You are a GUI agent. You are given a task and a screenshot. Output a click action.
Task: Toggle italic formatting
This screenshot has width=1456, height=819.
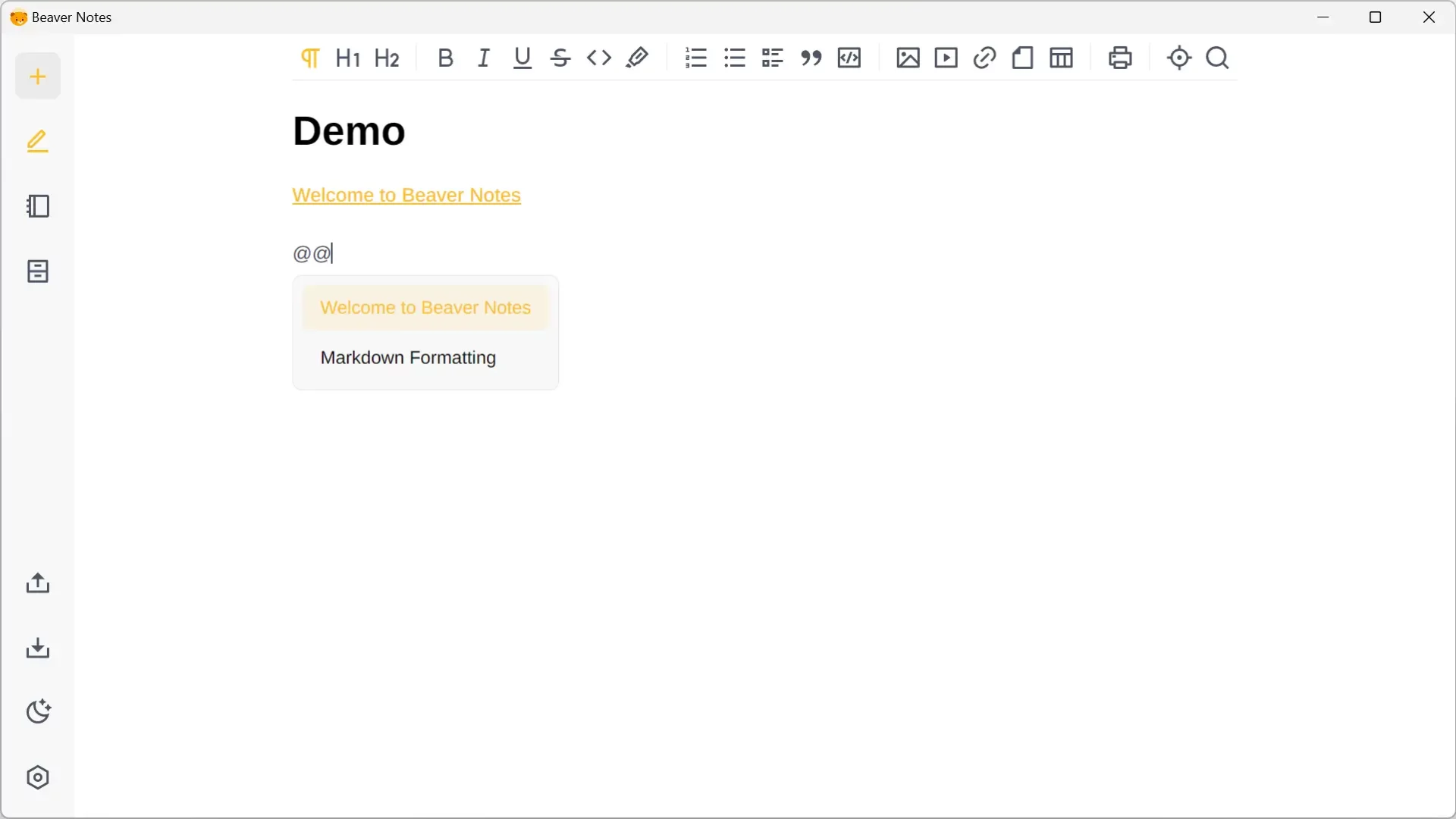pos(484,58)
